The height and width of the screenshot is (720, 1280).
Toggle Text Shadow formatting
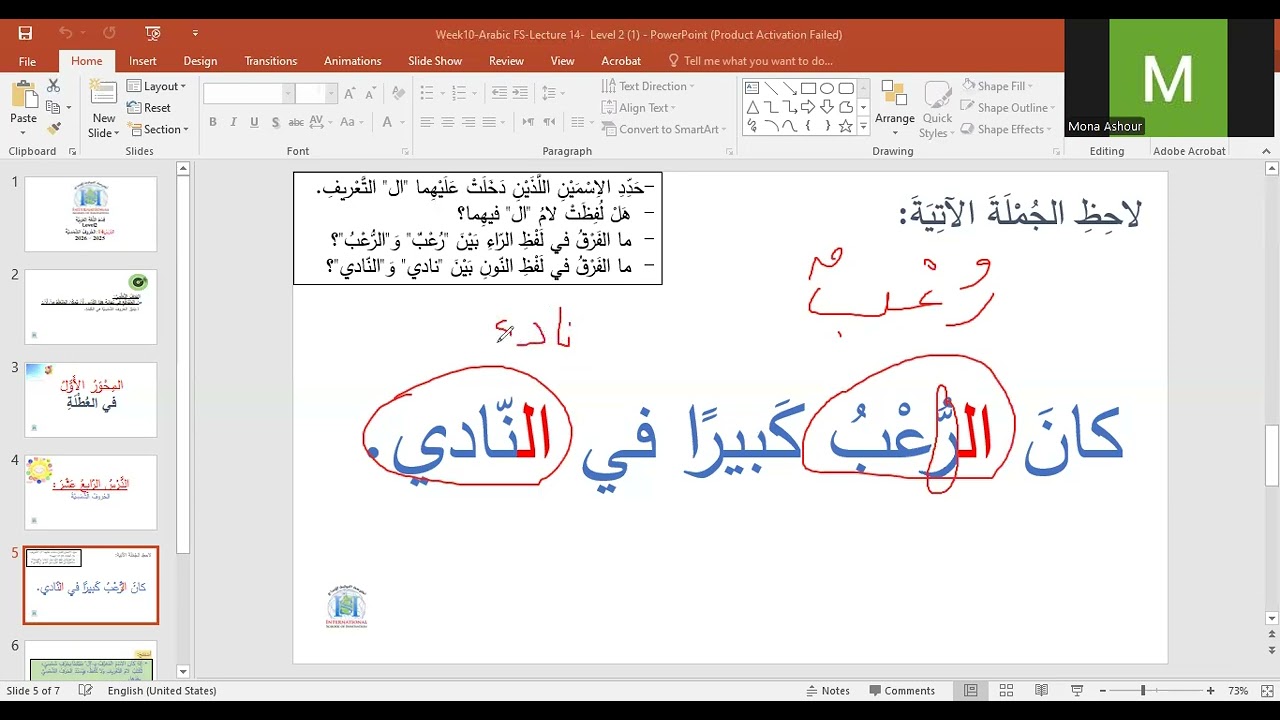(x=274, y=122)
